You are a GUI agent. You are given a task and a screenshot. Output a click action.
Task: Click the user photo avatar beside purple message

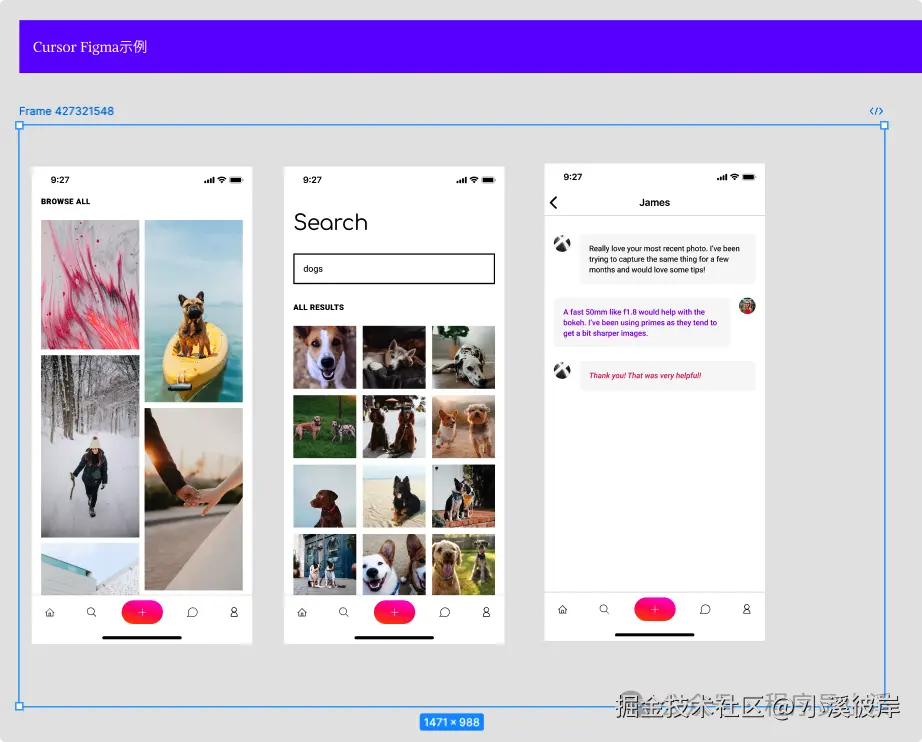click(747, 306)
